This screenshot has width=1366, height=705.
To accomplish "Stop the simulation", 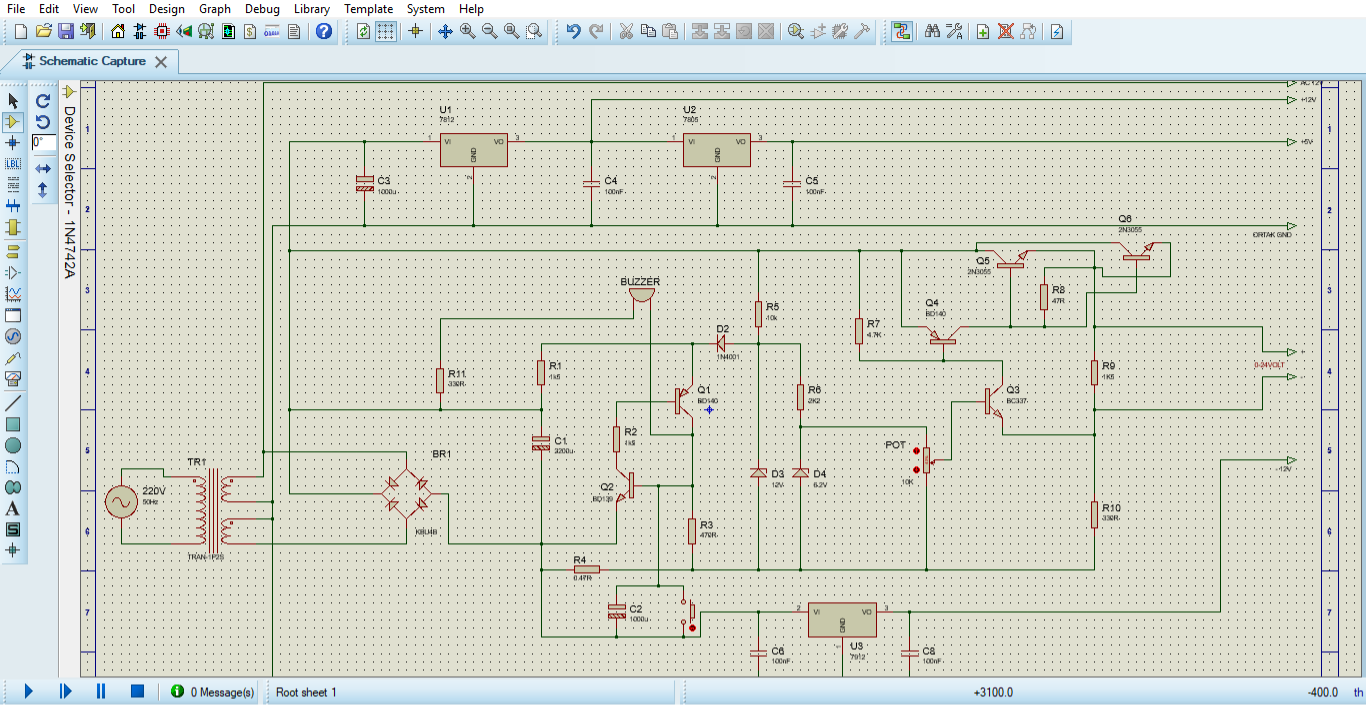I will coord(138,691).
